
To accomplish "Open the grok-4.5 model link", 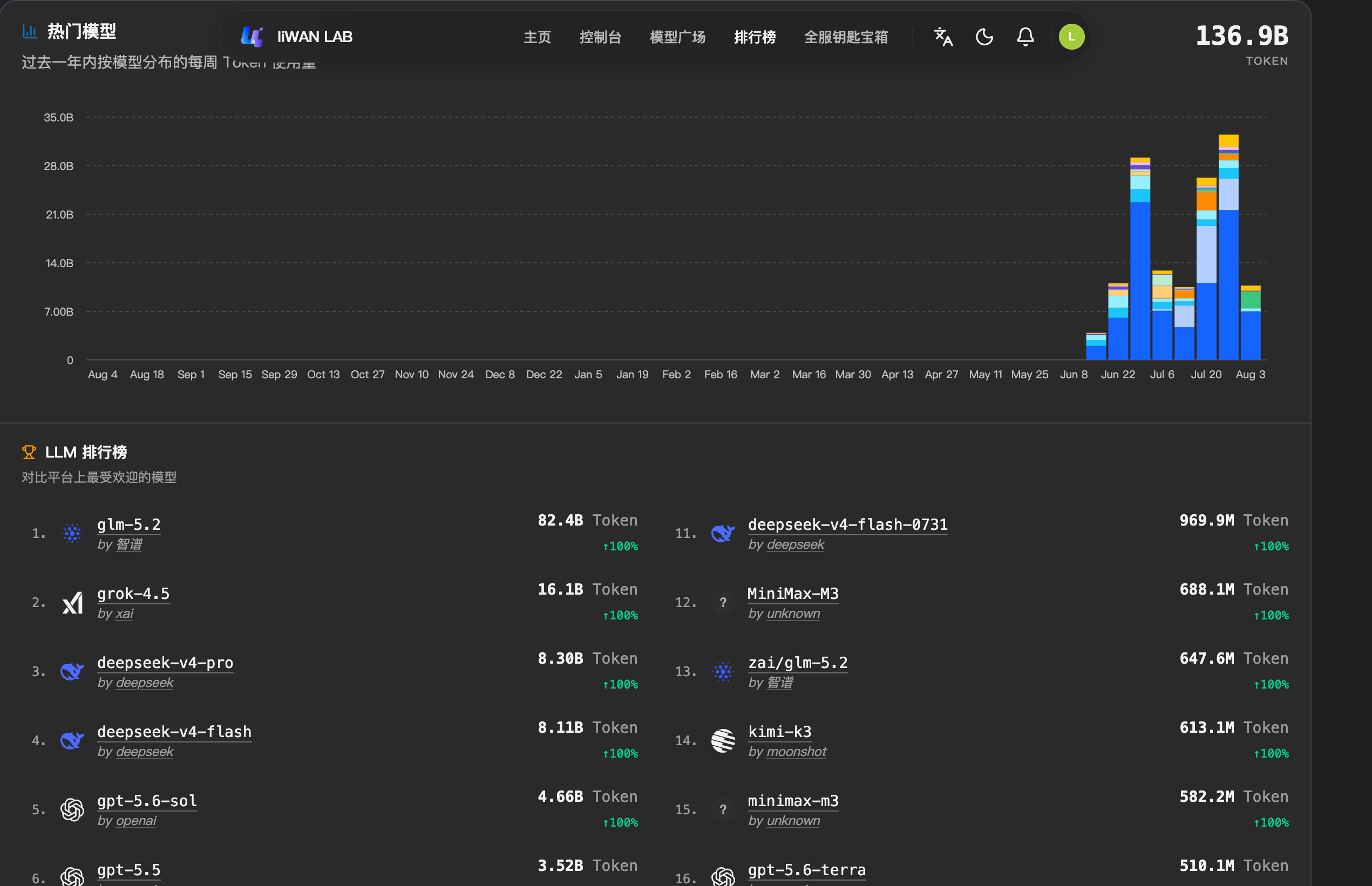I will click(133, 594).
